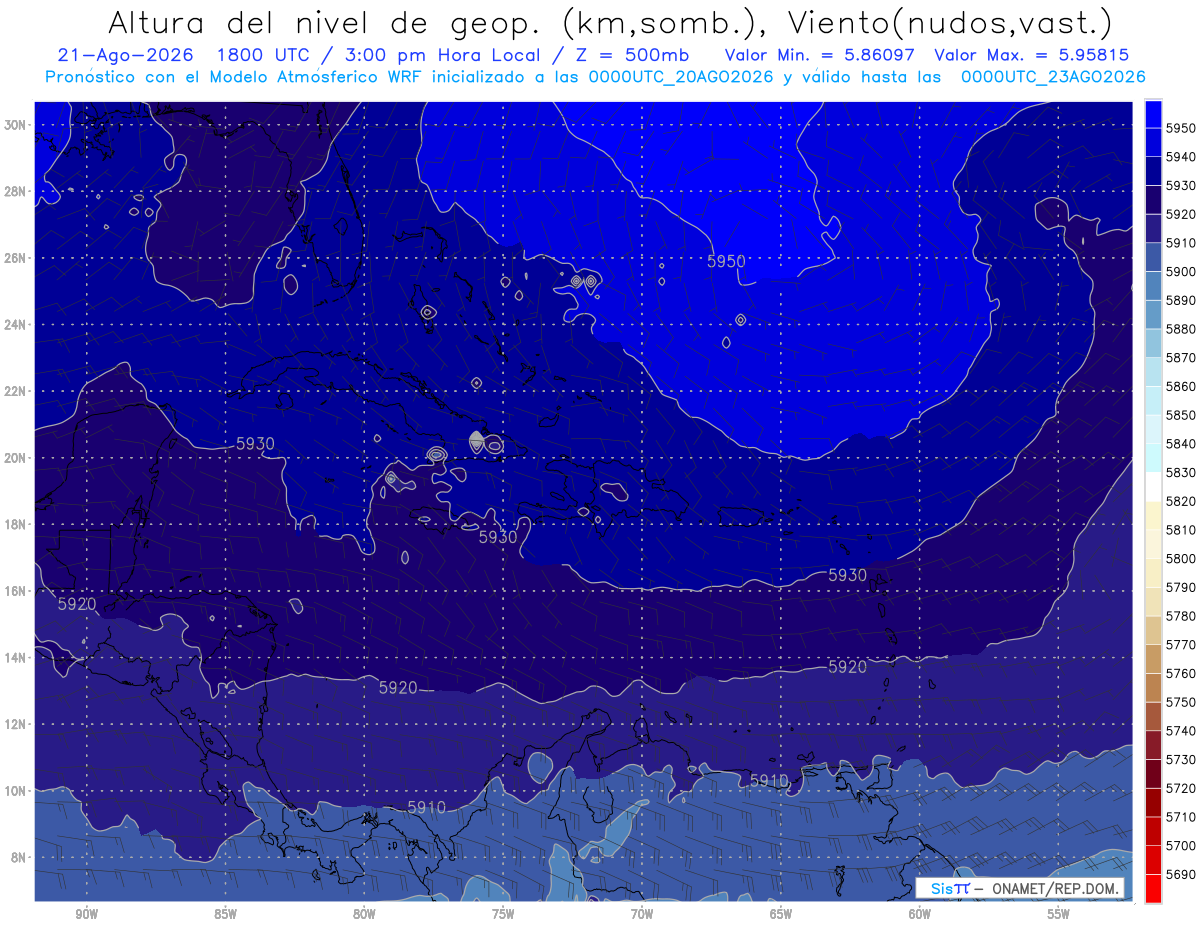
Task: Click the 5920 contour label at the eastern Caribbean
Action: tap(848, 667)
